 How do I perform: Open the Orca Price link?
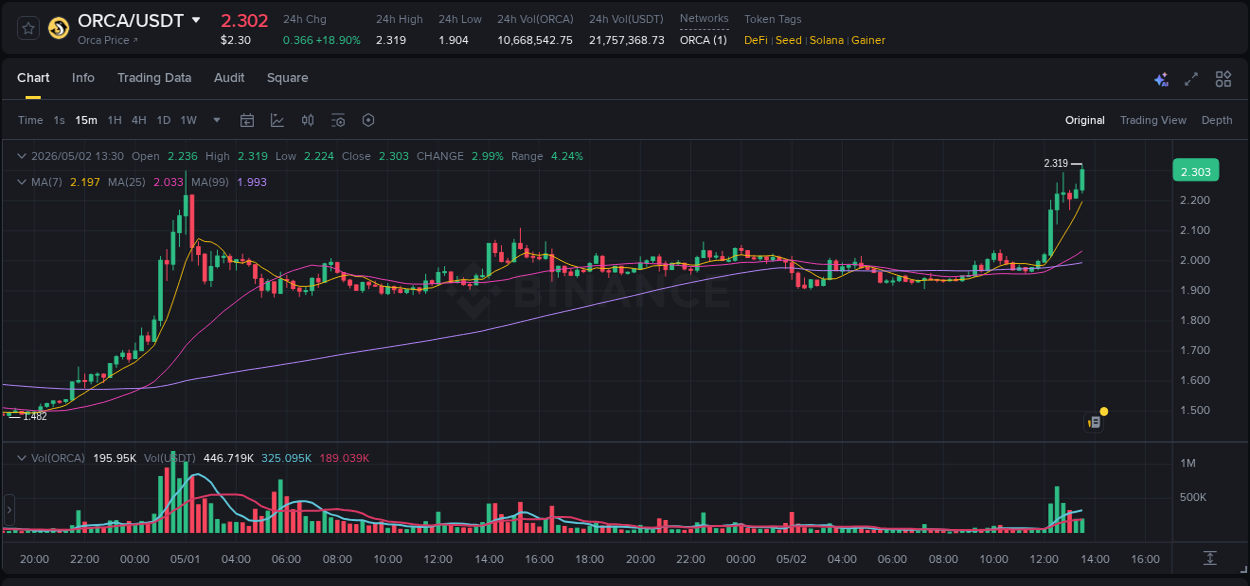tap(108, 40)
